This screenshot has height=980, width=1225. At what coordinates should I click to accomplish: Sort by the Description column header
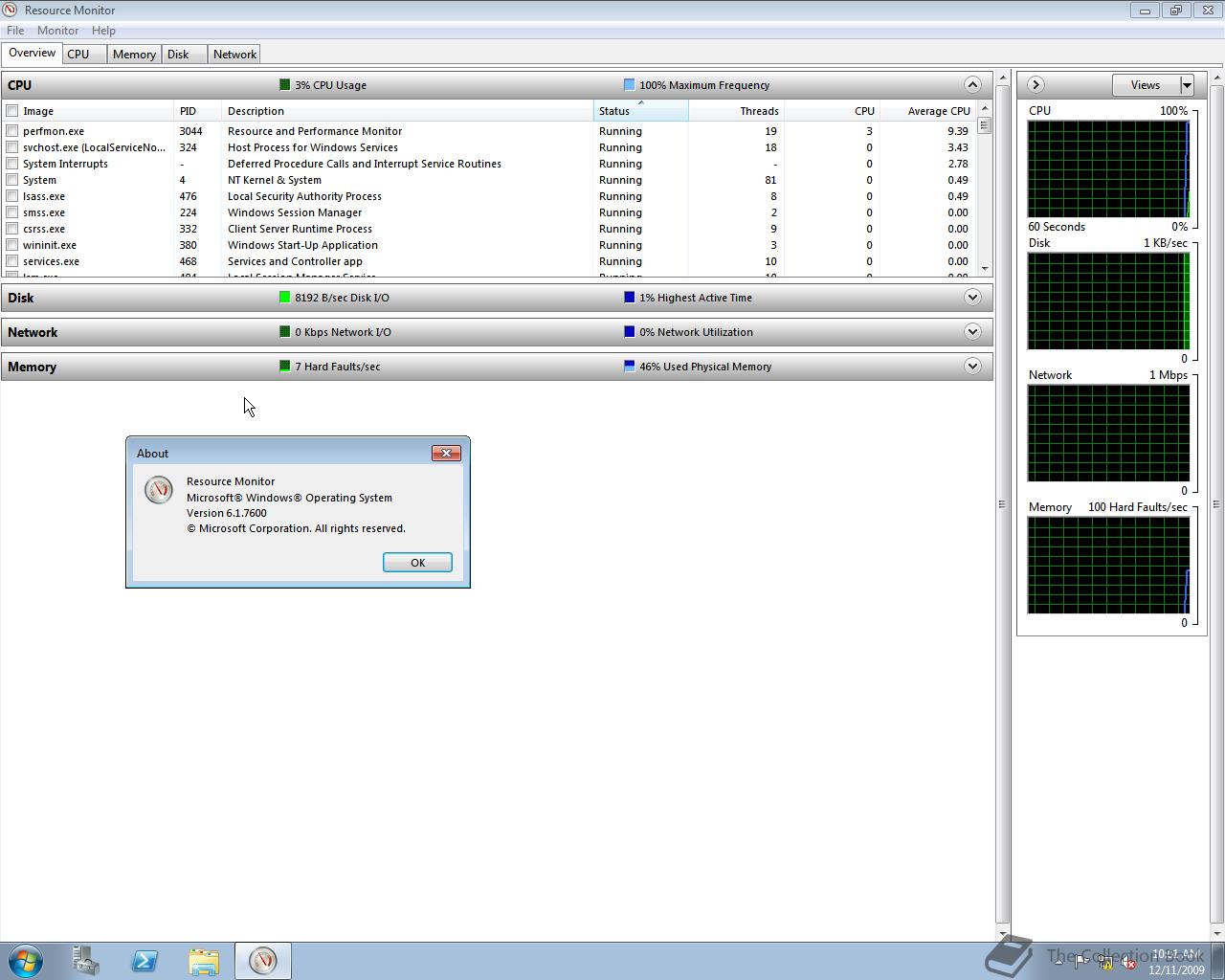[408, 111]
